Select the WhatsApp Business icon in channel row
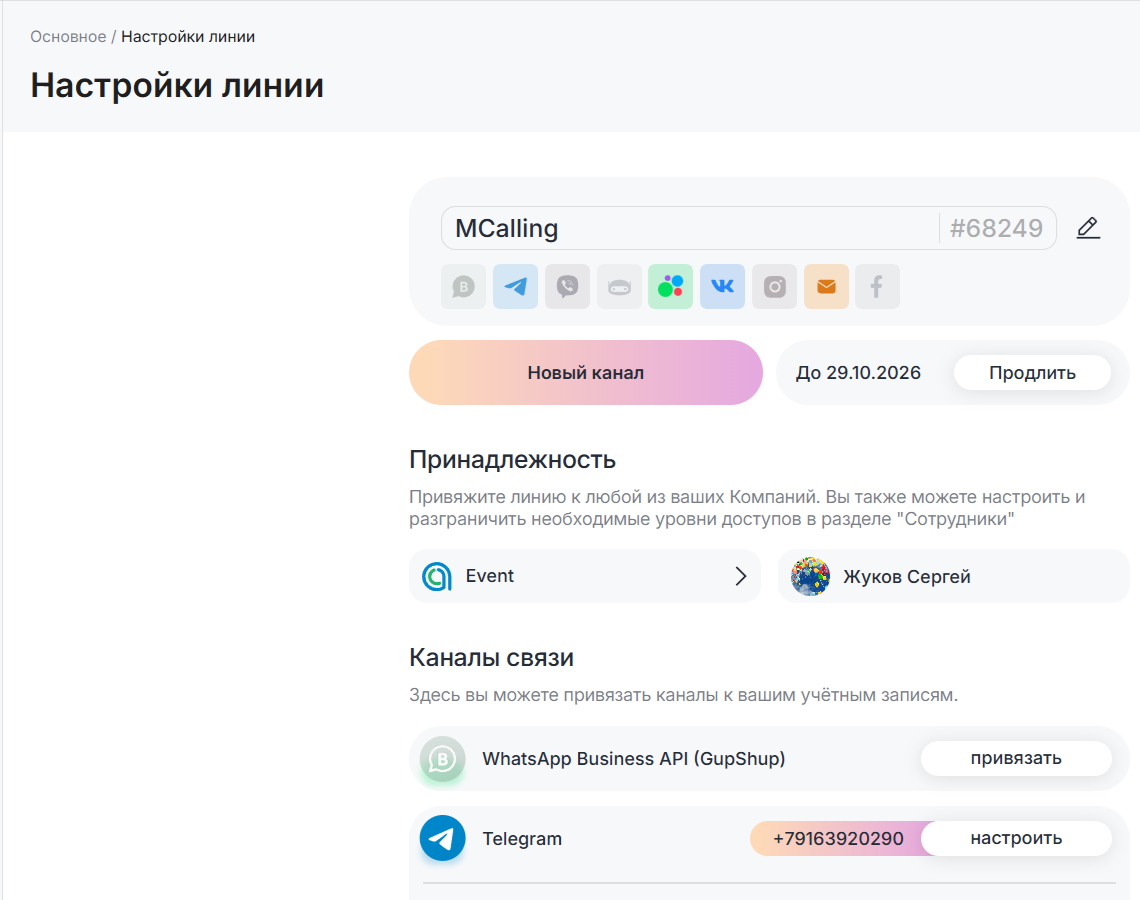Screen dimensions: 1140x900 pyautogui.click(x=463, y=287)
